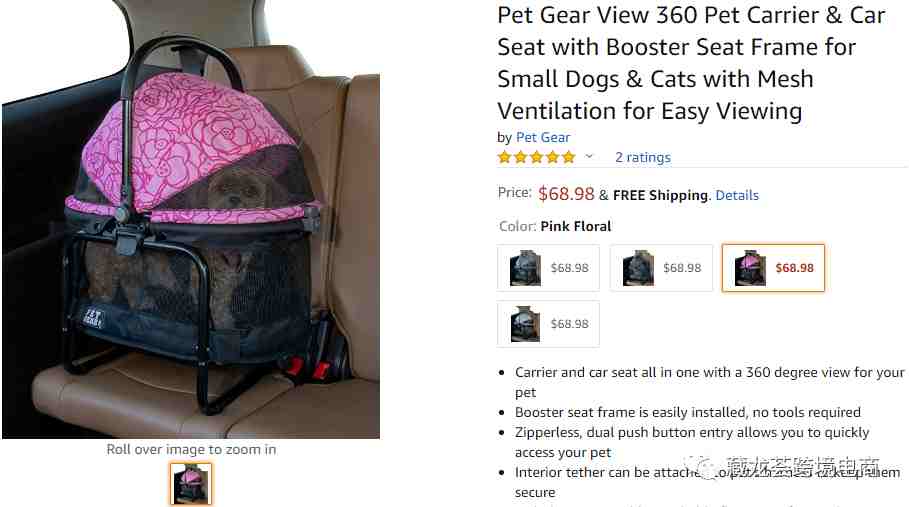Click the Roll over image to zoom in text
Image resolution: width=909 pixels, height=507 pixels.
191,449
